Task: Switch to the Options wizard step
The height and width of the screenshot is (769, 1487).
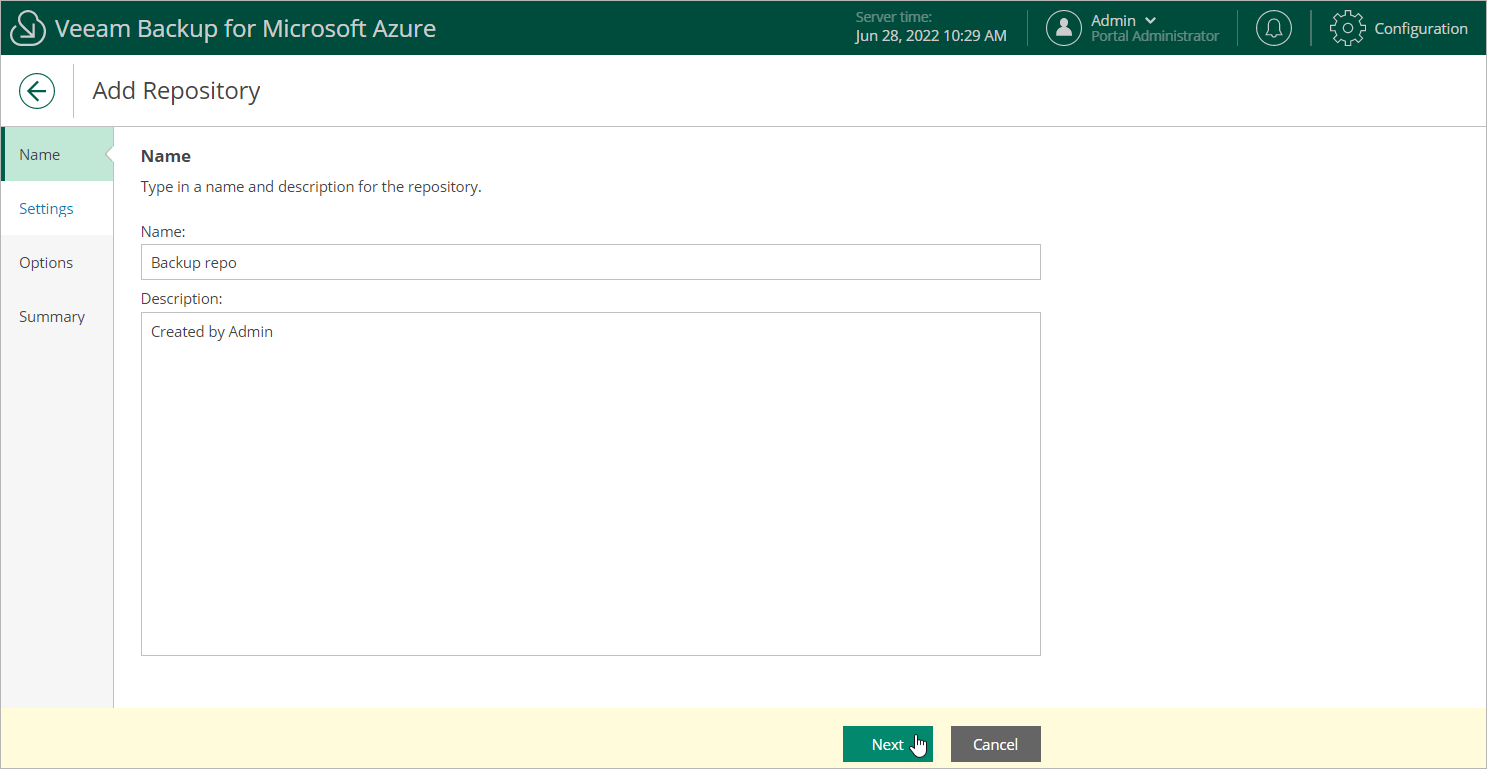Action: 57,262
